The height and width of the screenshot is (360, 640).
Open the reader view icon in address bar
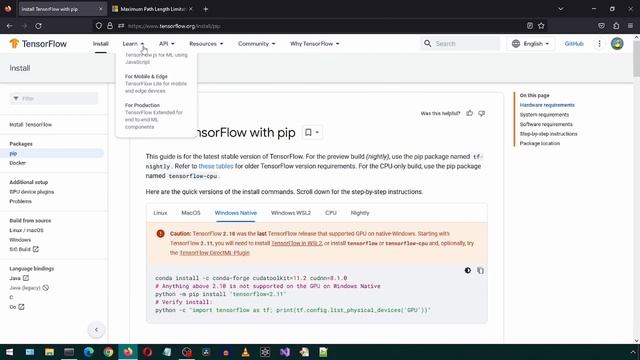point(530,26)
